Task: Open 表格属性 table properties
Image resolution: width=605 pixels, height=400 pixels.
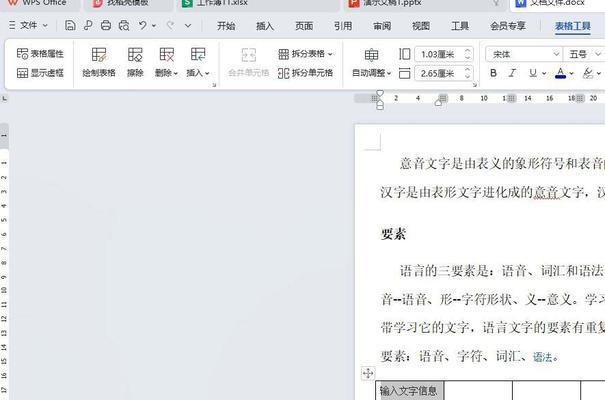Action: pyautogui.click(x=40, y=54)
